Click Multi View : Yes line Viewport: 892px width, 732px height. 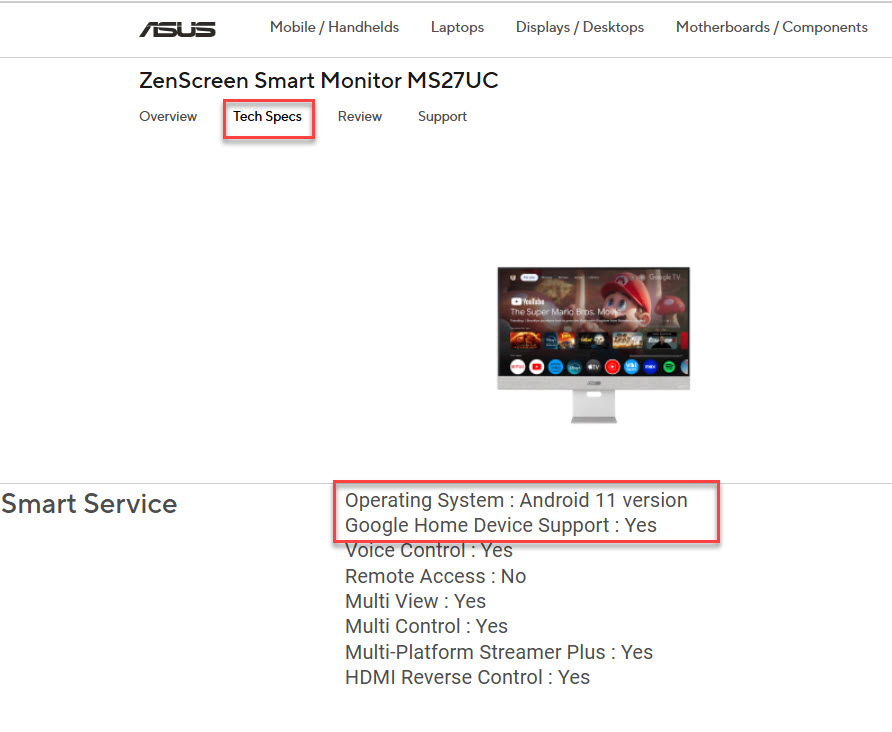point(415,601)
